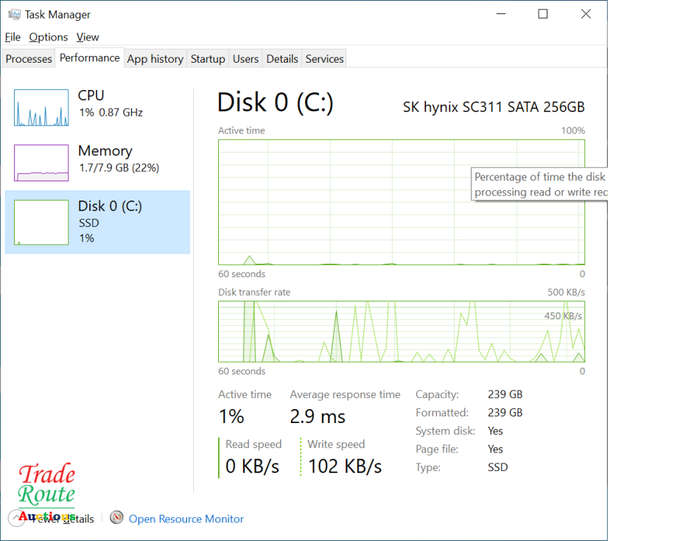The width and height of the screenshot is (700, 541).
Task: Open the View menu
Action: [x=88, y=37]
